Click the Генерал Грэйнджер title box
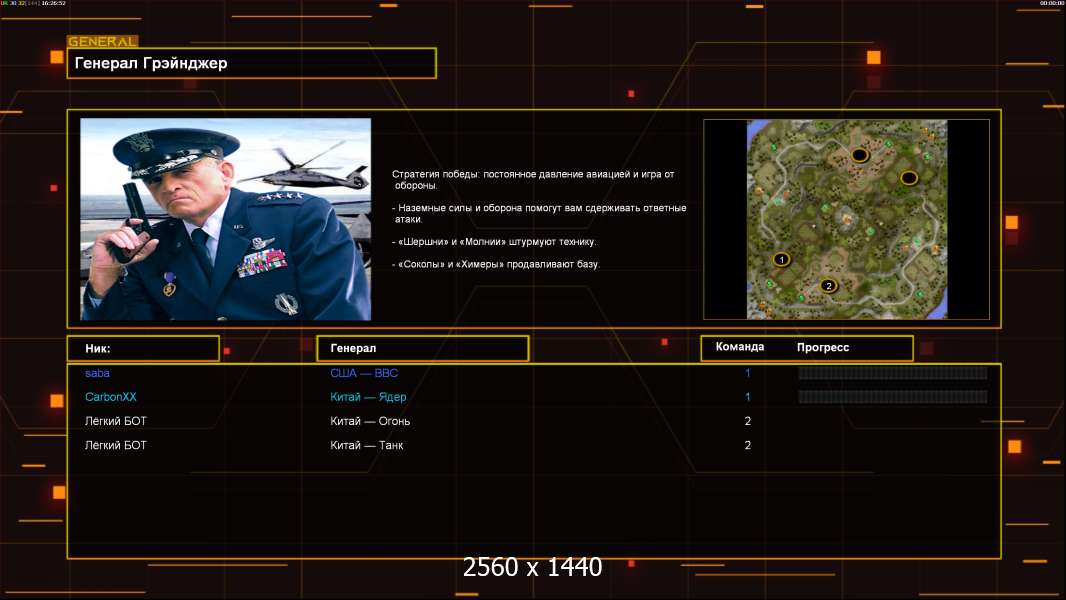This screenshot has width=1066, height=600. point(251,63)
